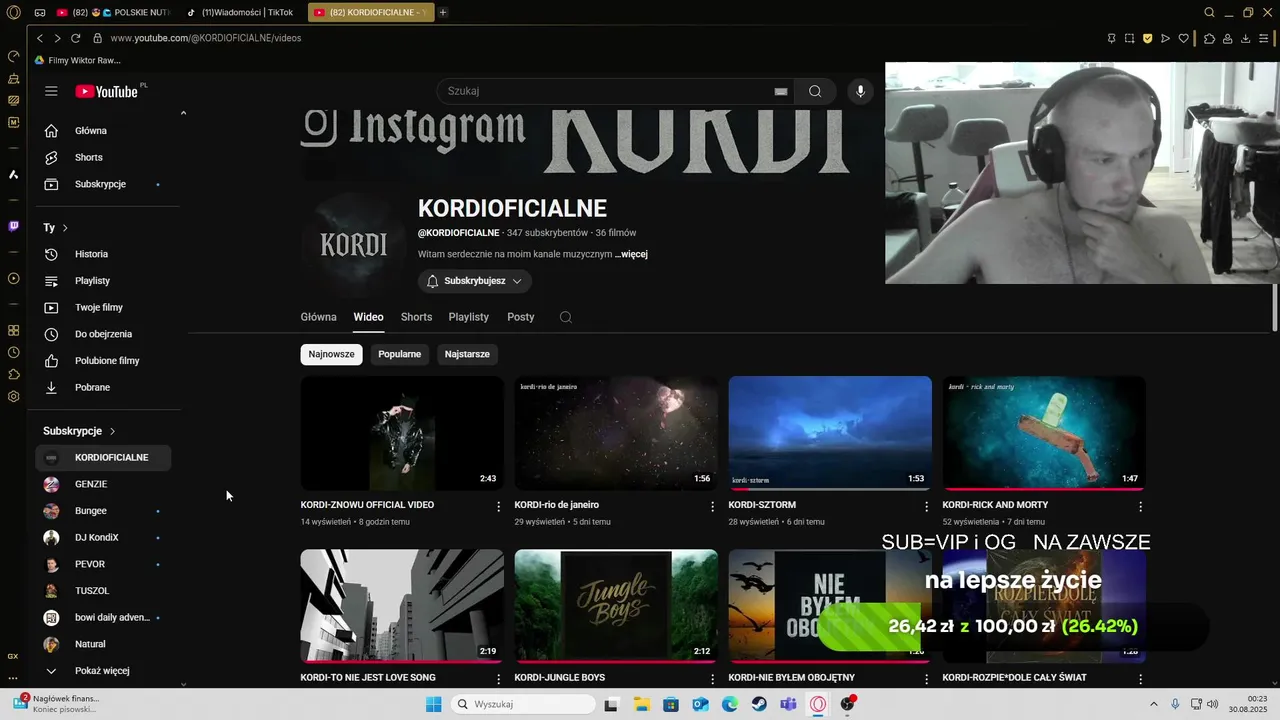The height and width of the screenshot is (720, 1280).
Task: Open browser downloads icon in toolbar
Action: coord(1246,38)
